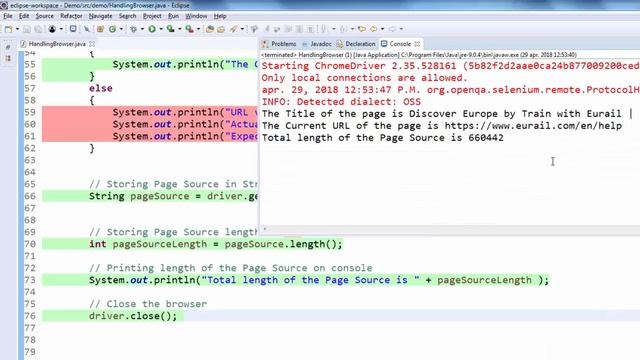Screen dimensions: 640x360
Task: Expand the Run dropdown arrow
Action: tap(161, 29)
